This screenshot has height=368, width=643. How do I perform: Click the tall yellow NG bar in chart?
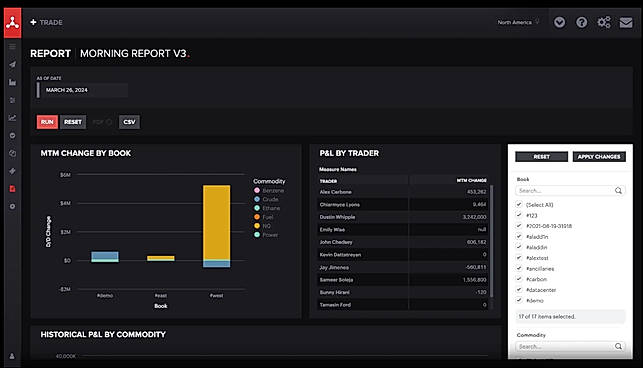[217, 222]
